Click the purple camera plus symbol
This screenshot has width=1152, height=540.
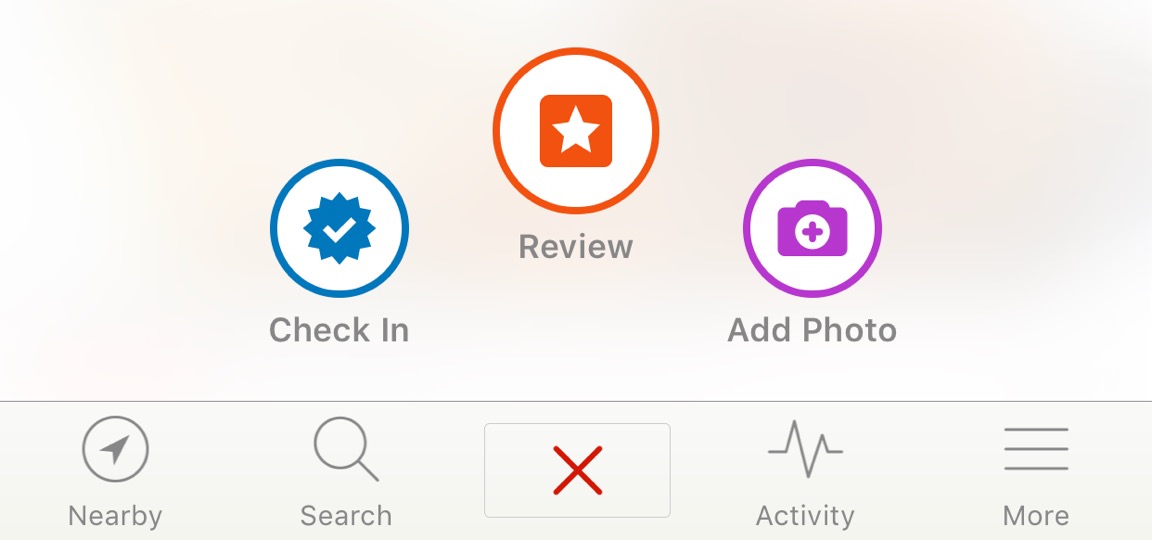pyautogui.click(x=813, y=228)
